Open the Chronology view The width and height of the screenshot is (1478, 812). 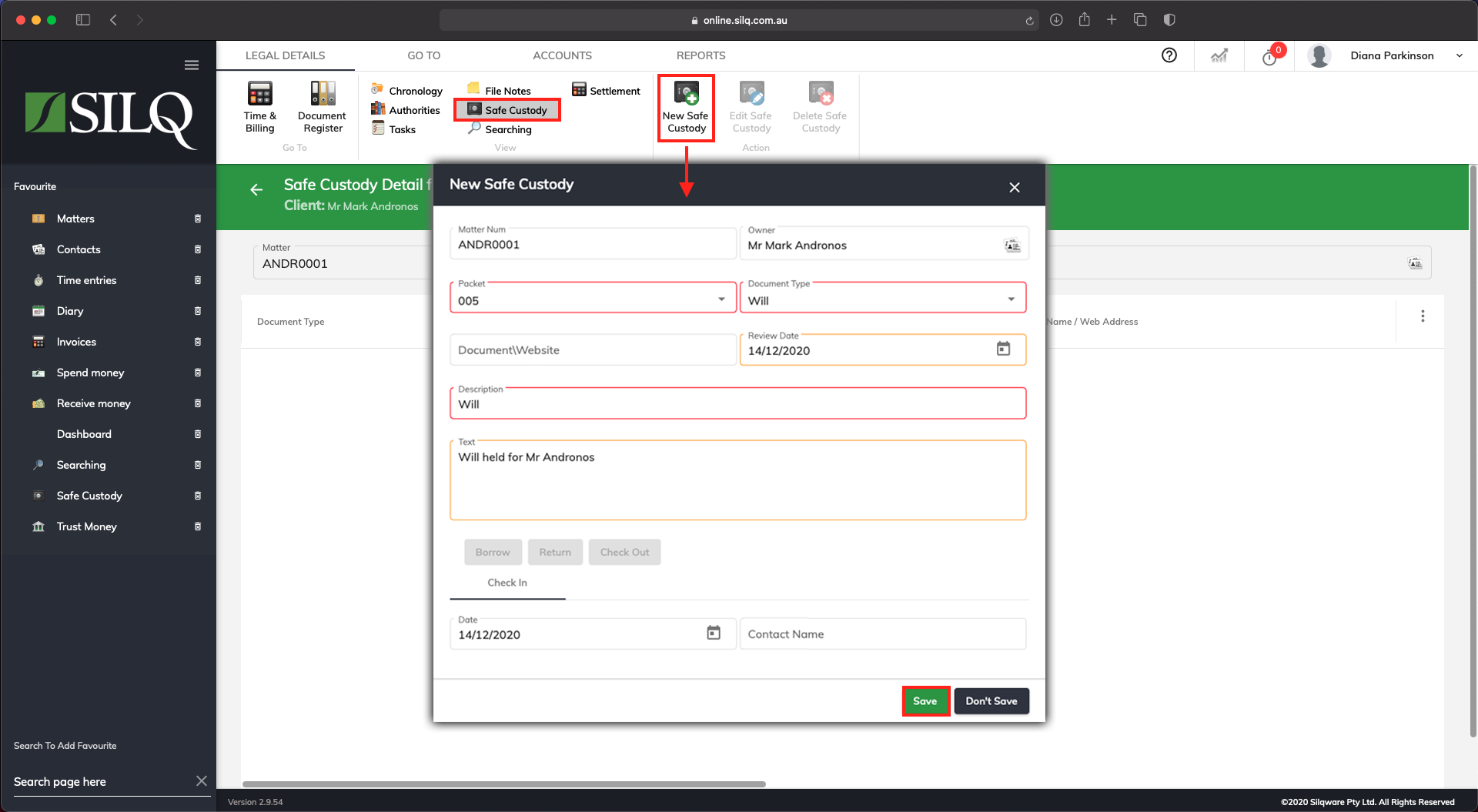click(x=406, y=90)
